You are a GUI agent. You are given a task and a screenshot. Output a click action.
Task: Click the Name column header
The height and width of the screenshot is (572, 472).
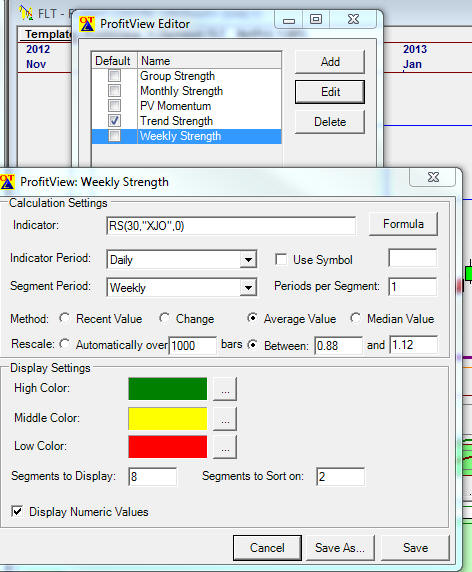(209, 61)
